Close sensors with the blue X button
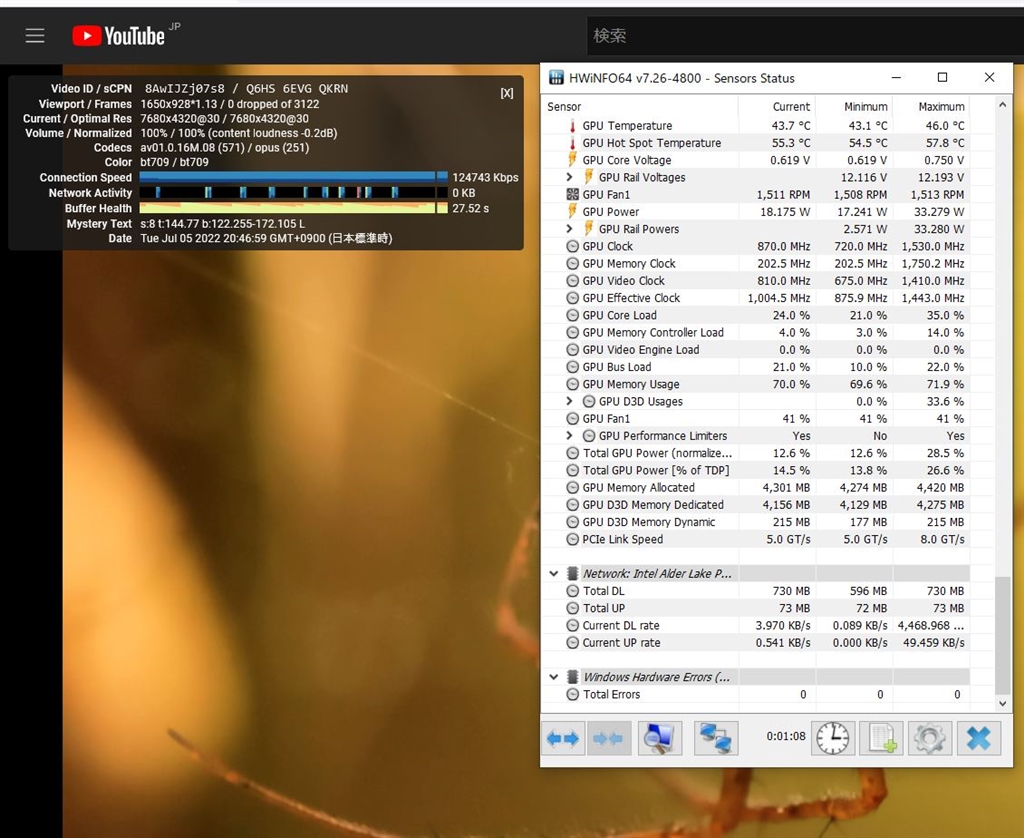Image resolution: width=1024 pixels, height=838 pixels. [x=979, y=738]
